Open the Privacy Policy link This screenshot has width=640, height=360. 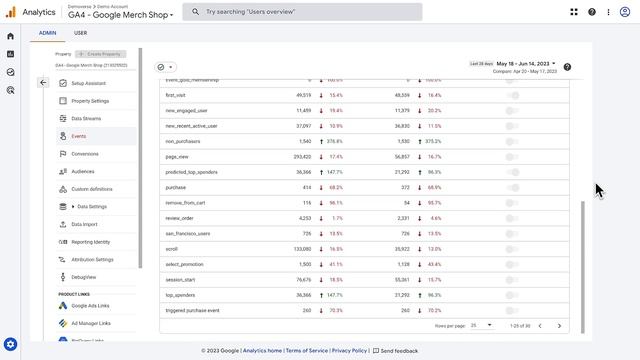click(x=349, y=351)
